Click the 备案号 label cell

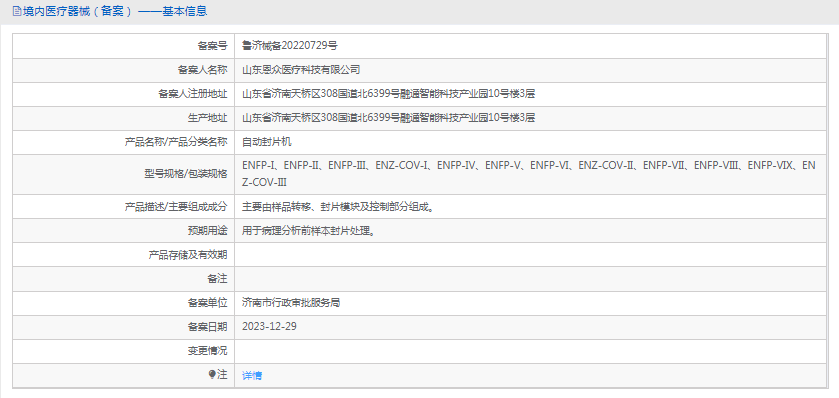tap(124, 46)
